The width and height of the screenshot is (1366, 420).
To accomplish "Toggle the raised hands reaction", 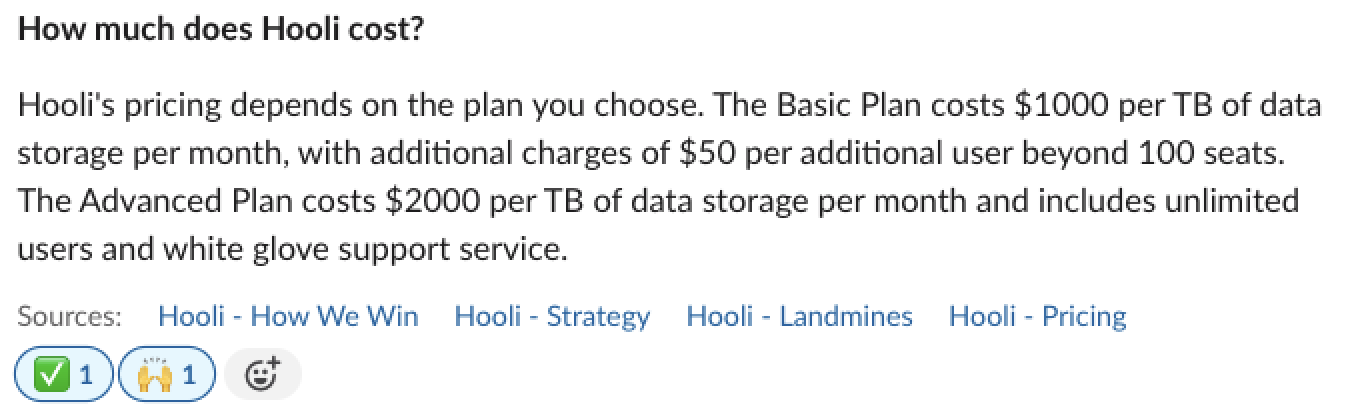I will (165, 375).
